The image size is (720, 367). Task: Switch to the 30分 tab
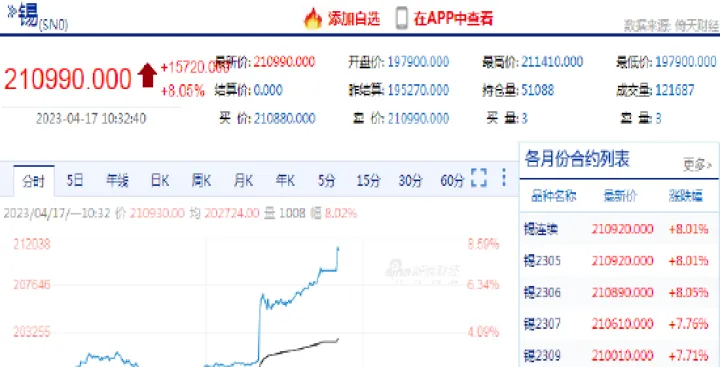(x=410, y=181)
